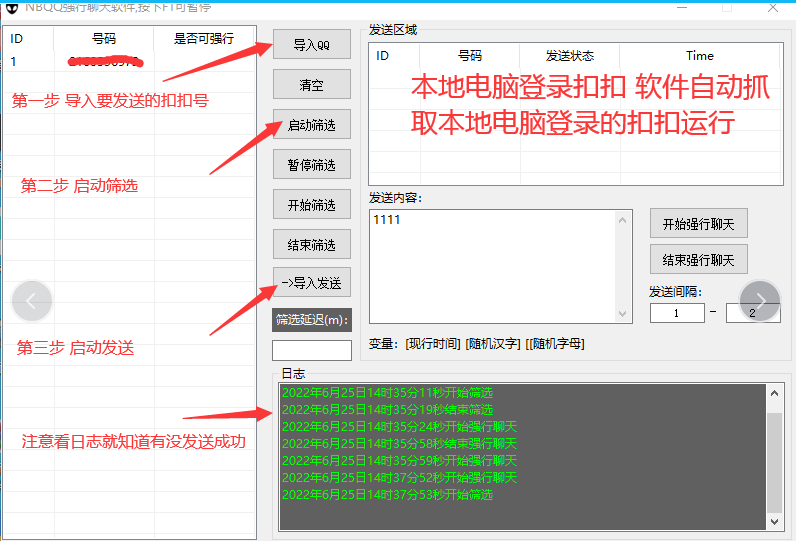This screenshot has width=796, height=541.
Task: Click 发送状态 column header
Action: [x=570, y=55]
